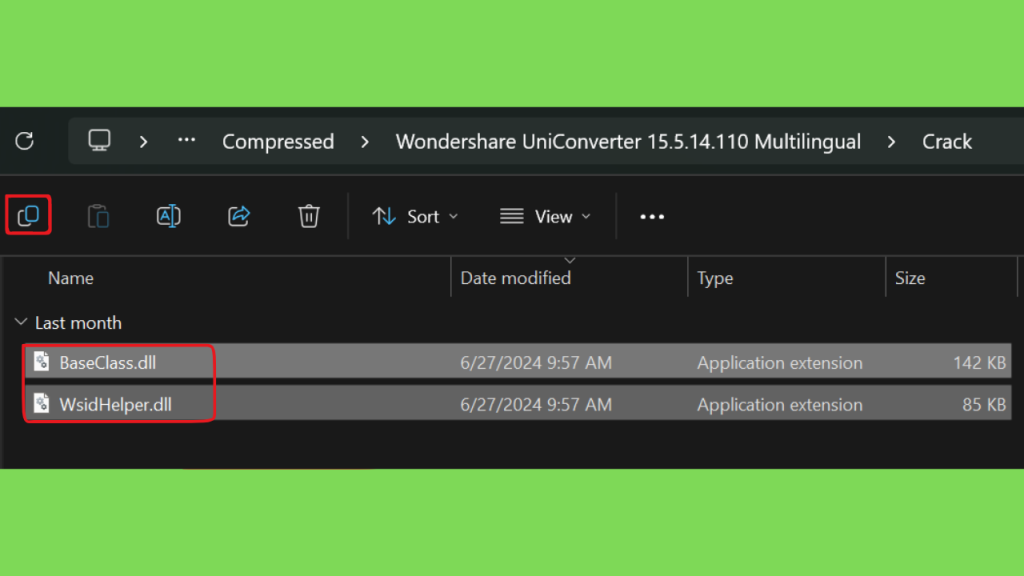Click Application extension type of BaseClass.dll
The height and width of the screenshot is (576, 1024).
click(x=780, y=362)
